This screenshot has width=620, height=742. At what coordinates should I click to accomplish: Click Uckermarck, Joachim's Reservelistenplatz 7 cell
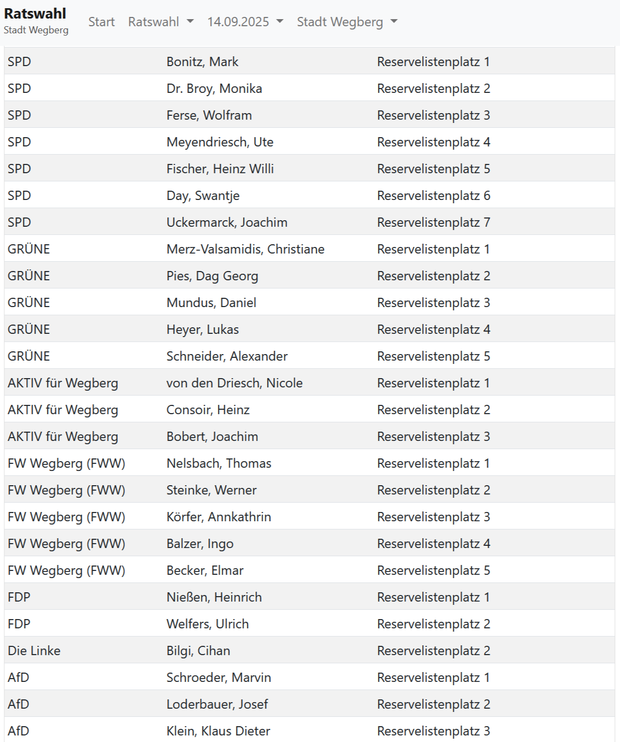coord(433,222)
